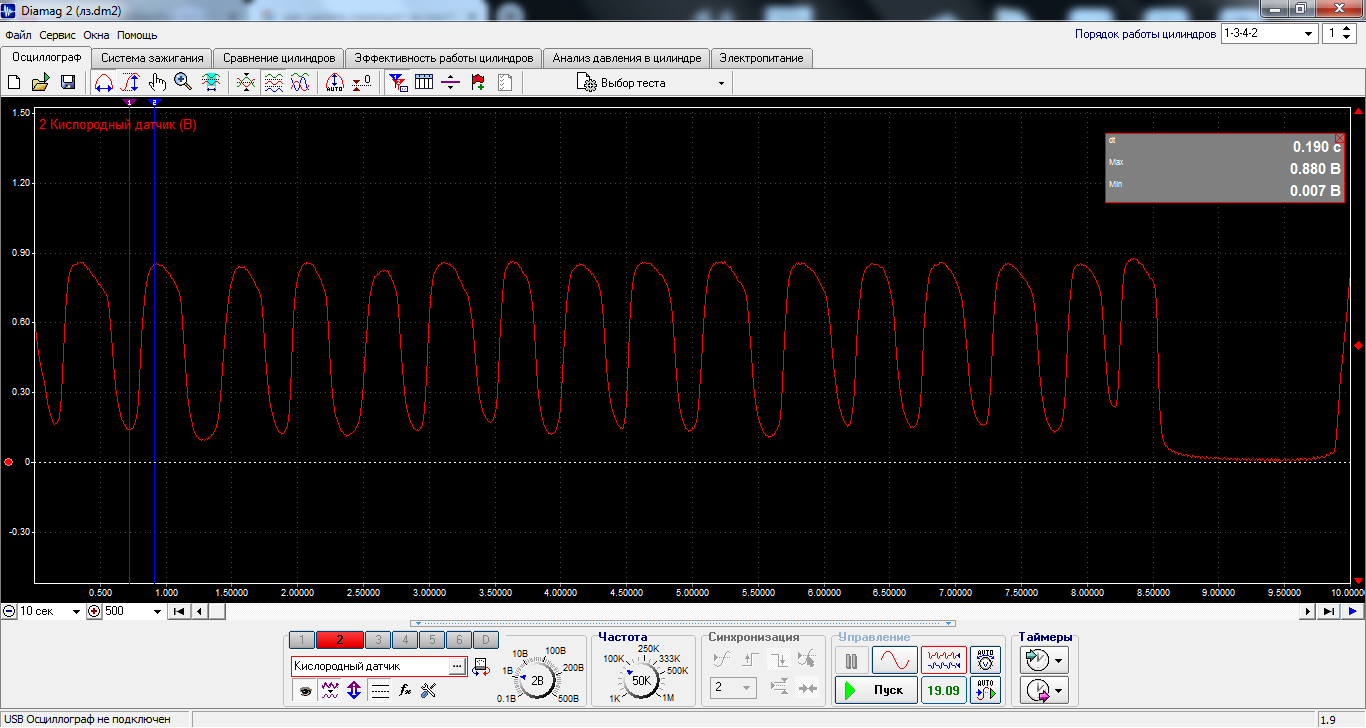The width and height of the screenshot is (1366, 728).
Task: Switch to Эффективность работы цилиндров tab
Action: (x=444, y=58)
